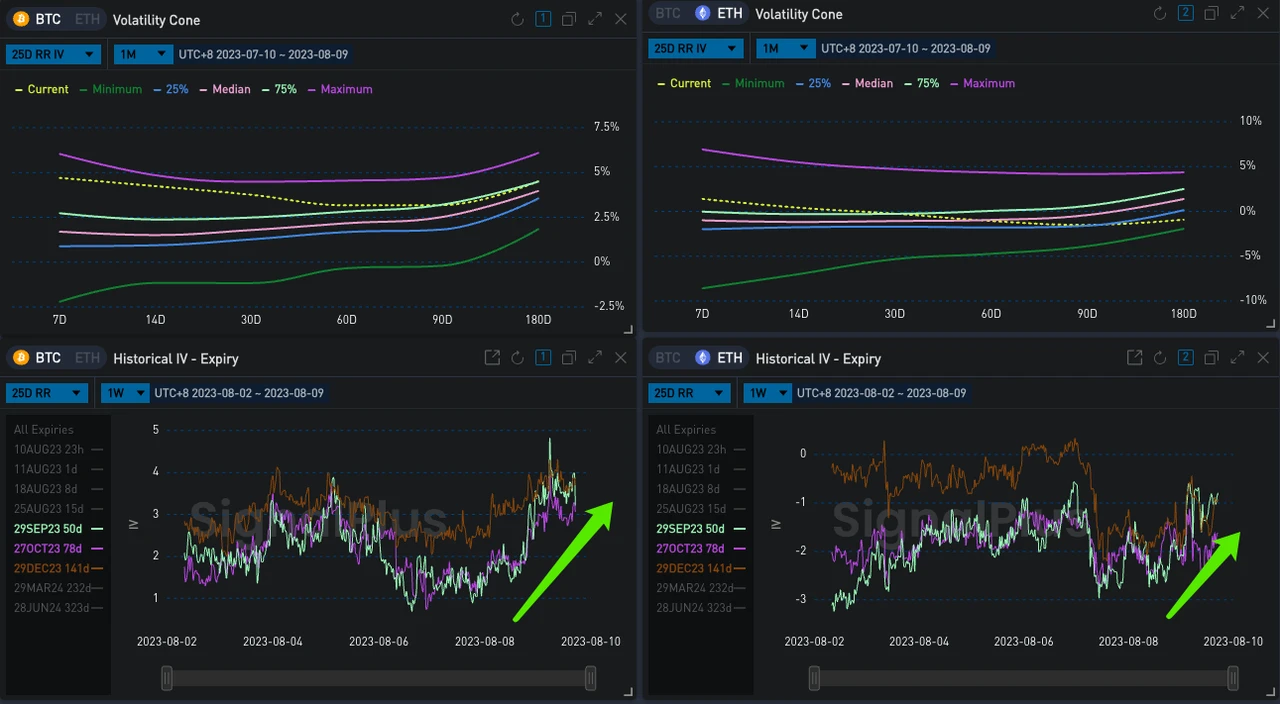
Task: Click date range 2023-07-10 ~ 2023-08-09 in BTC Volatility Cone
Action: [x=263, y=54]
